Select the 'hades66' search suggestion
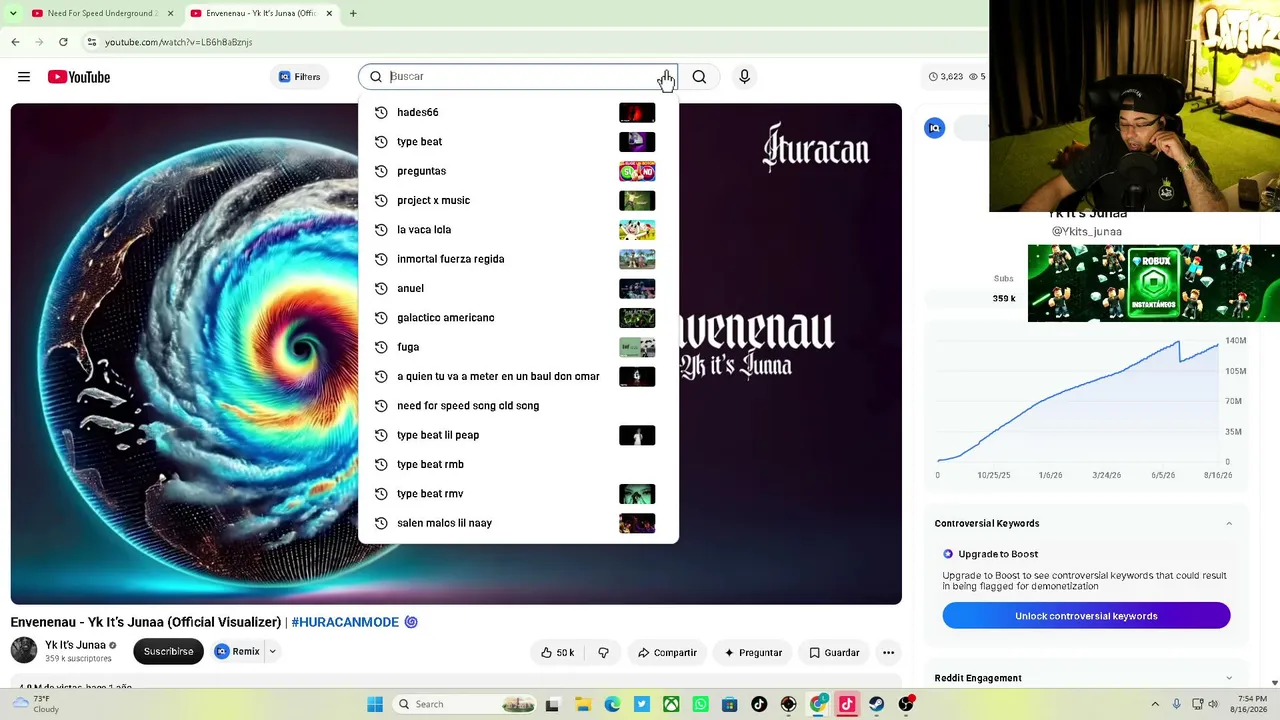The image size is (1280, 720). (518, 112)
